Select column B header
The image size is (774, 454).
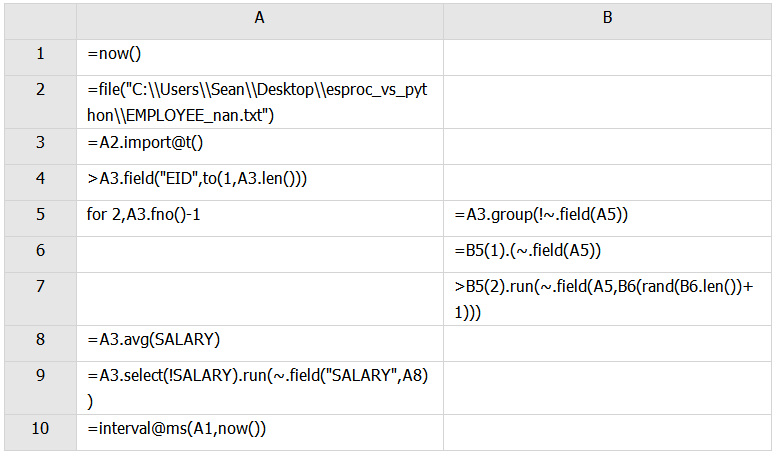[607, 21]
